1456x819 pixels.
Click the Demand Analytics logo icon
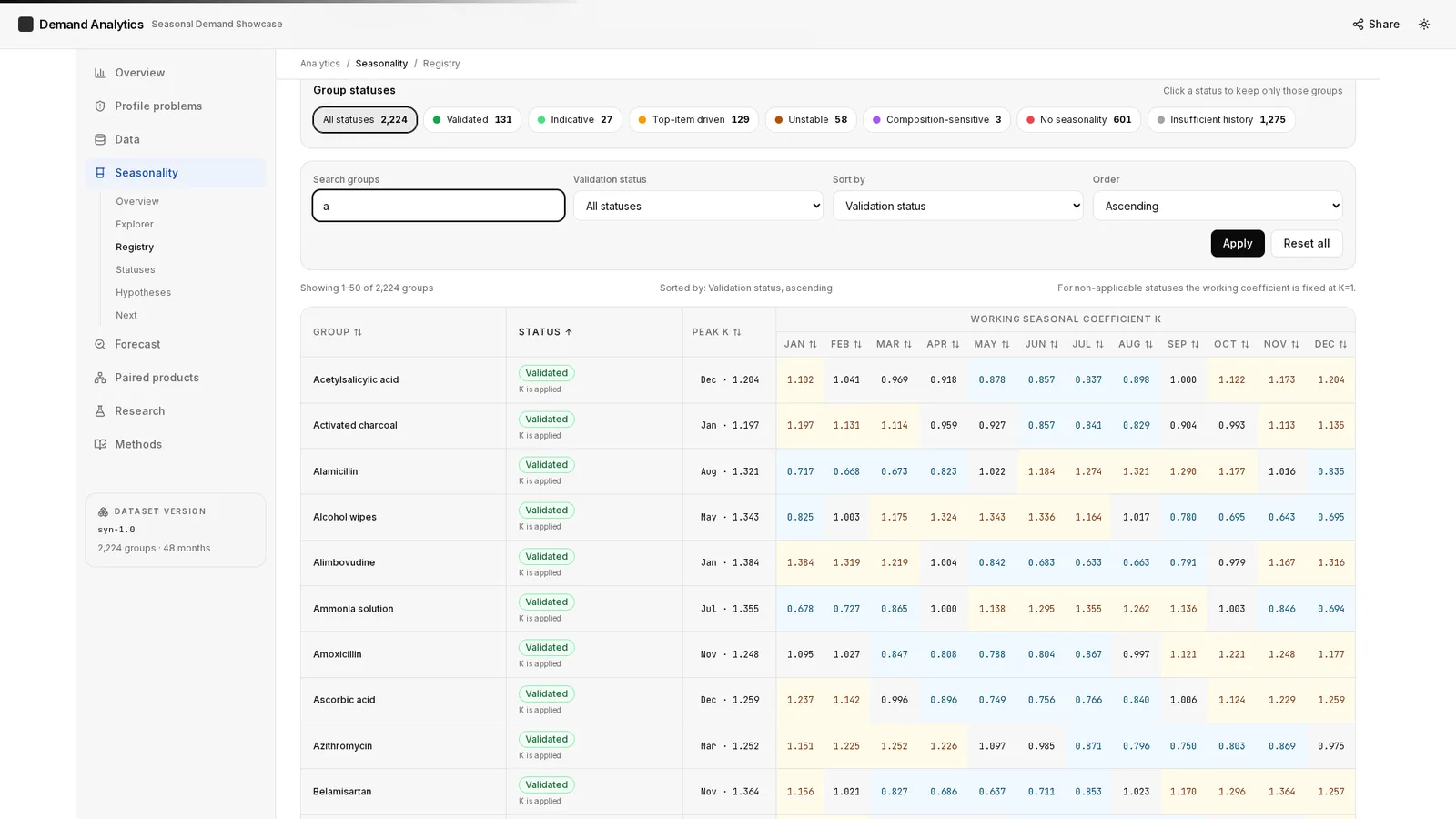[x=25, y=25]
